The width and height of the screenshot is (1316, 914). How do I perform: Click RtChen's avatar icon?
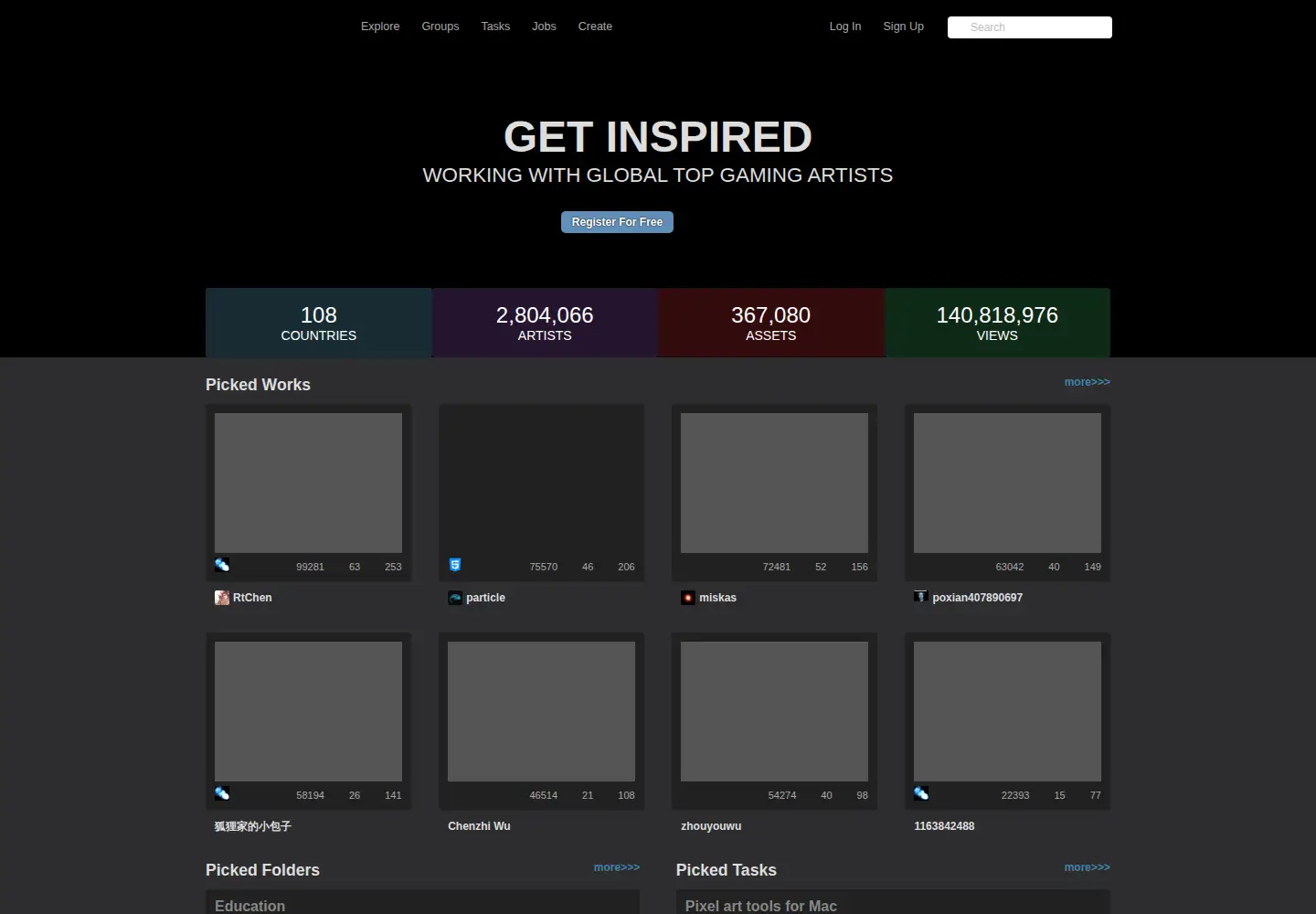pyautogui.click(x=222, y=598)
